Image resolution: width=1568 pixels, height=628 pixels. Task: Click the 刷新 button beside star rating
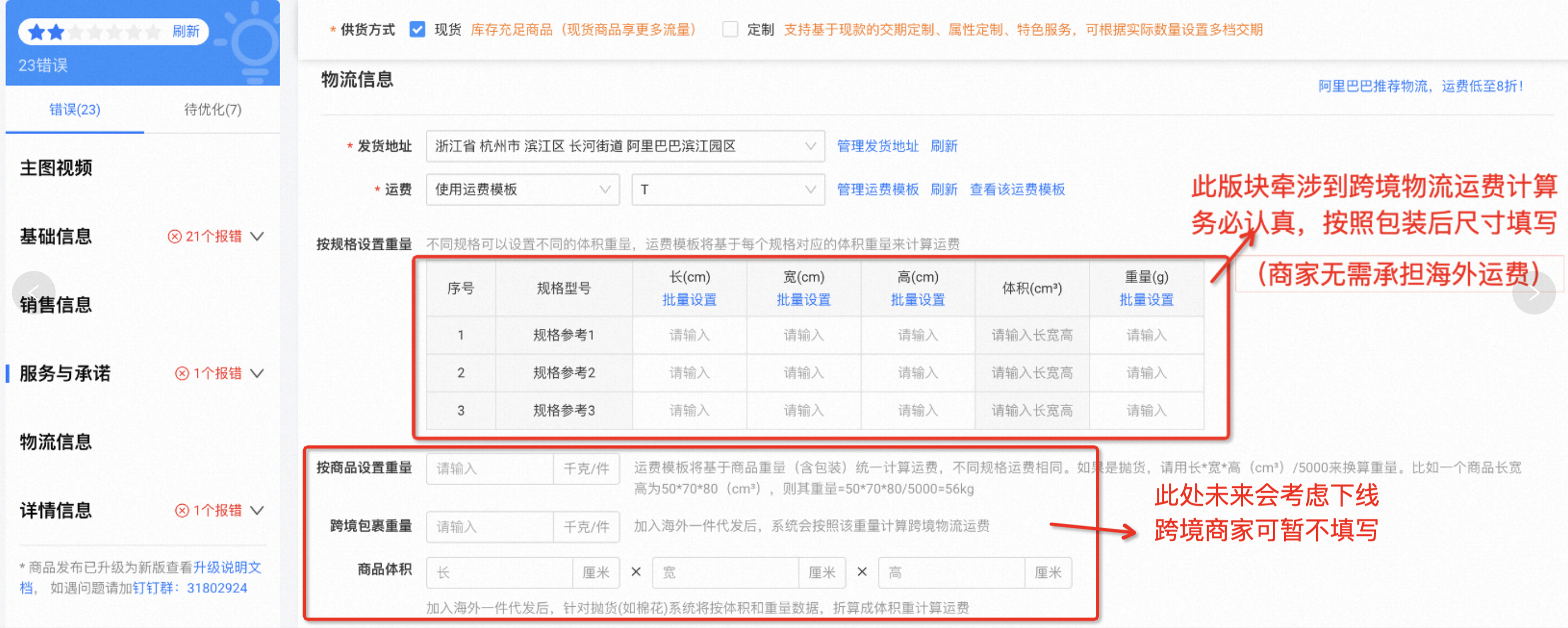pos(186,32)
